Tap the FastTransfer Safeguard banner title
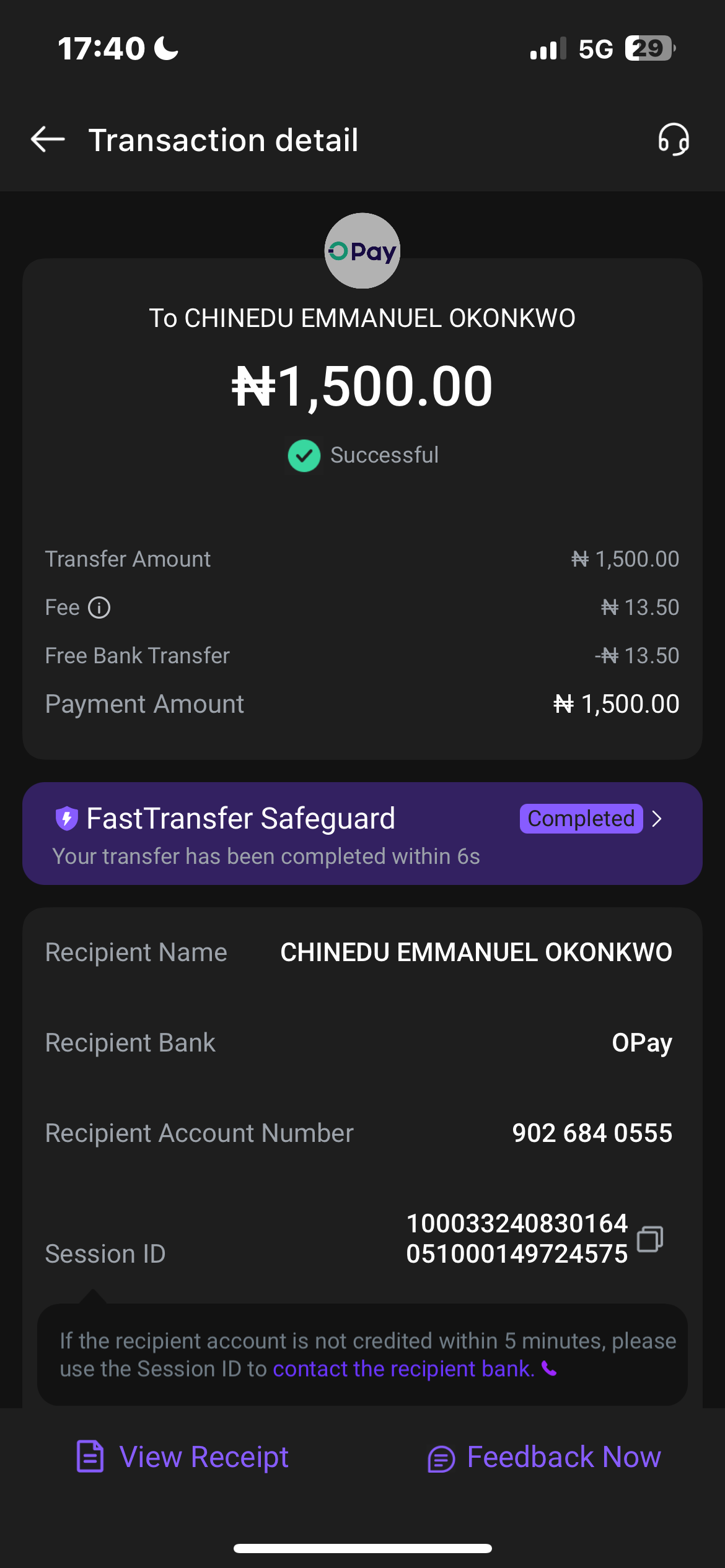Viewport: 725px width, 1568px height. (x=240, y=818)
